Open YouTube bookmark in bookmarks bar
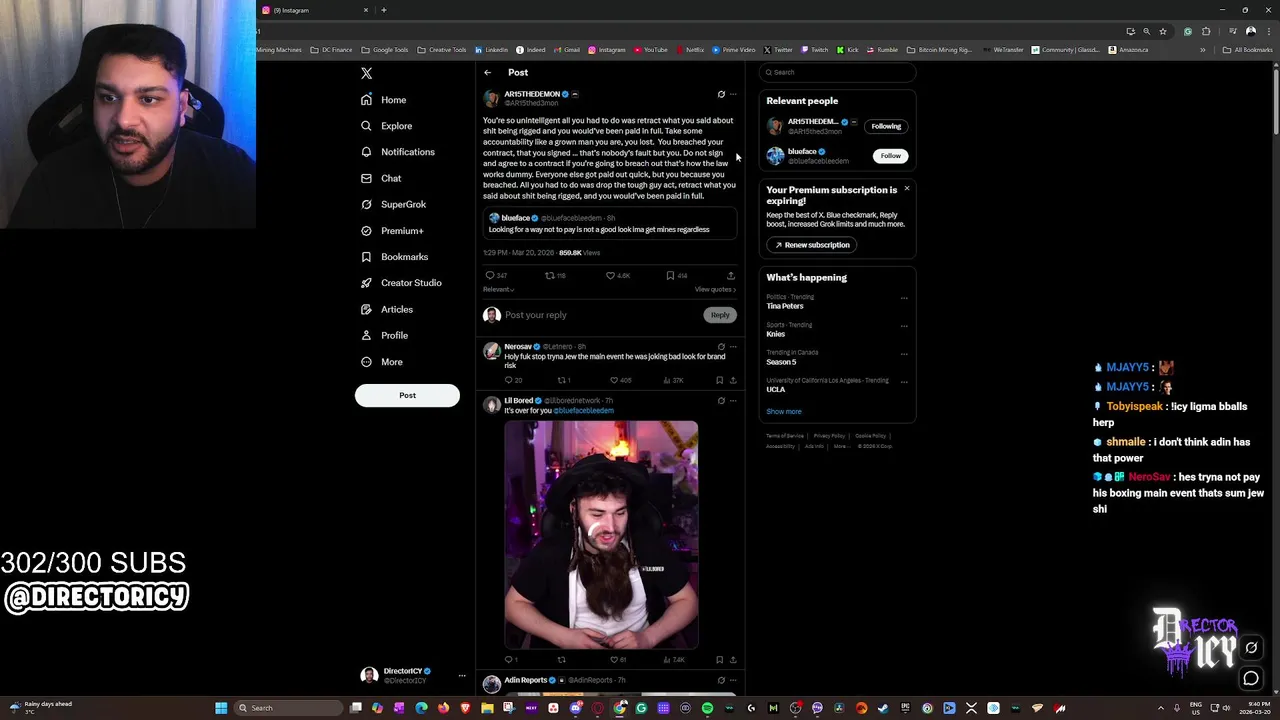The height and width of the screenshot is (720, 1280). pos(651,50)
